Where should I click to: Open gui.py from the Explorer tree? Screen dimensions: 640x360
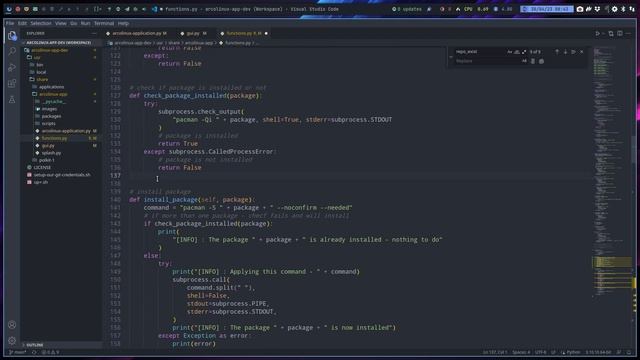coord(48,146)
